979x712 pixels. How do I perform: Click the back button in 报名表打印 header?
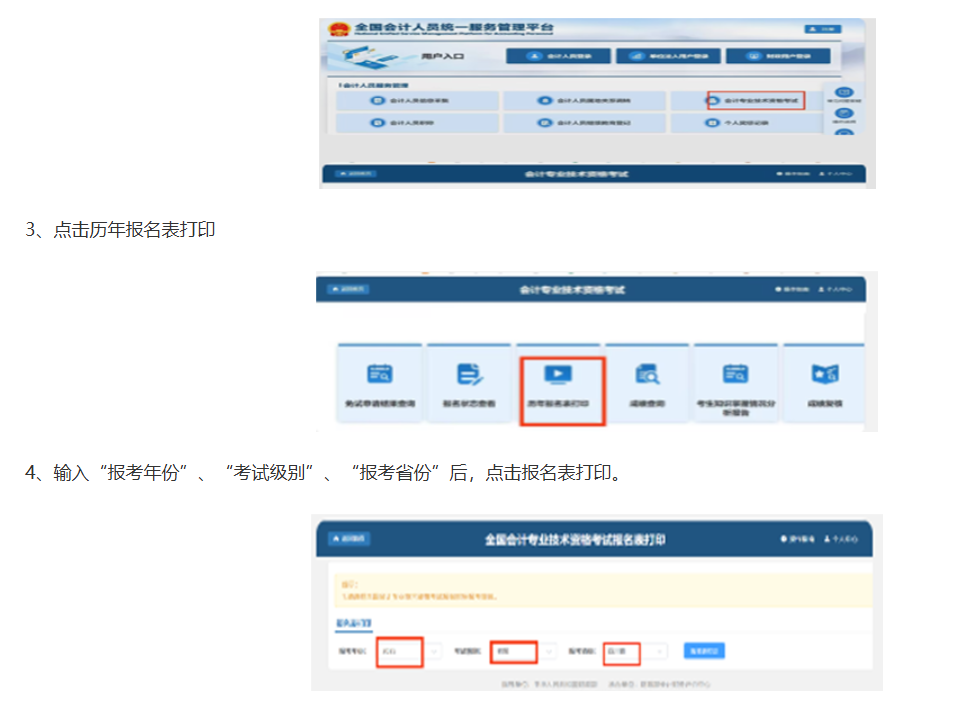pyautogui.click(x=349, y=539)
